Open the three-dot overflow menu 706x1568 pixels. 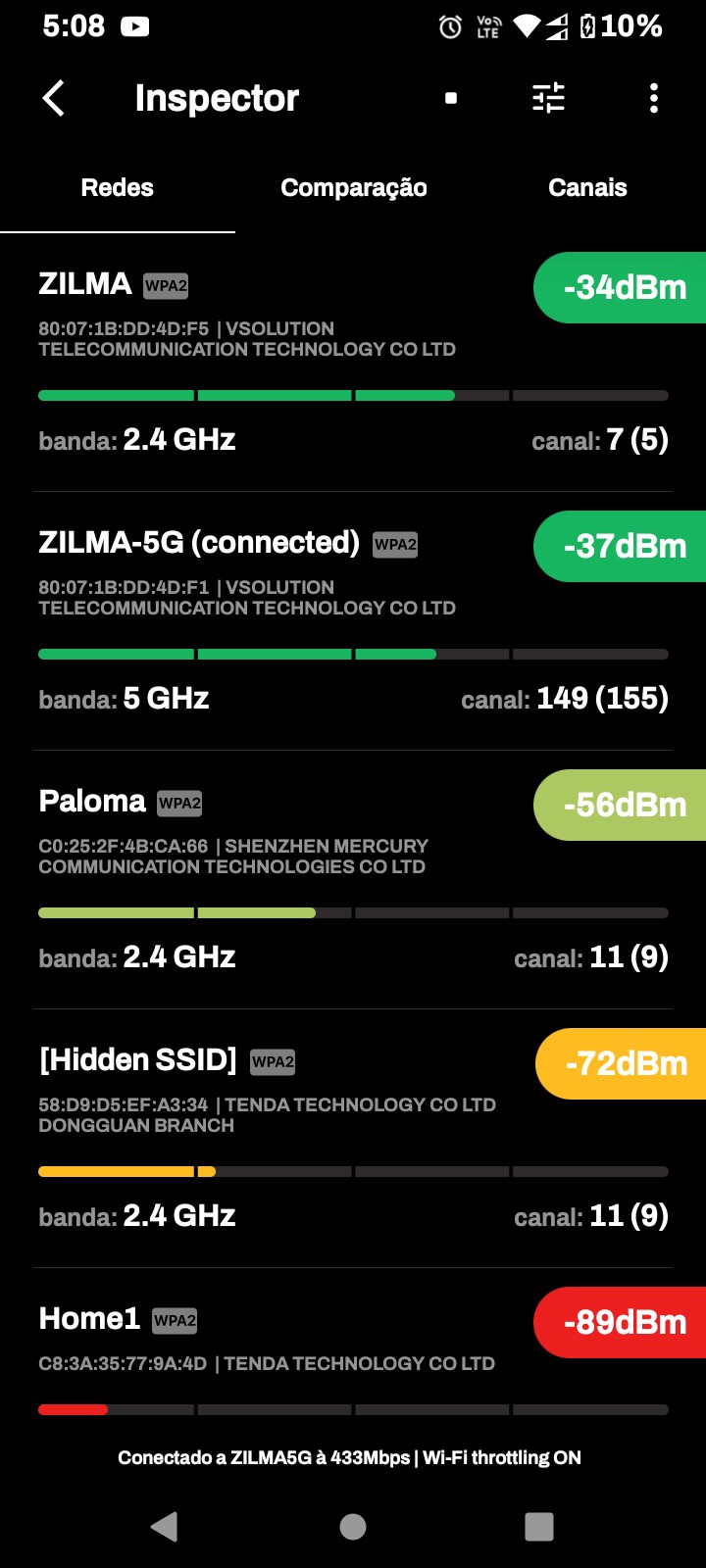pyautogui.click(x=654, y=98)
